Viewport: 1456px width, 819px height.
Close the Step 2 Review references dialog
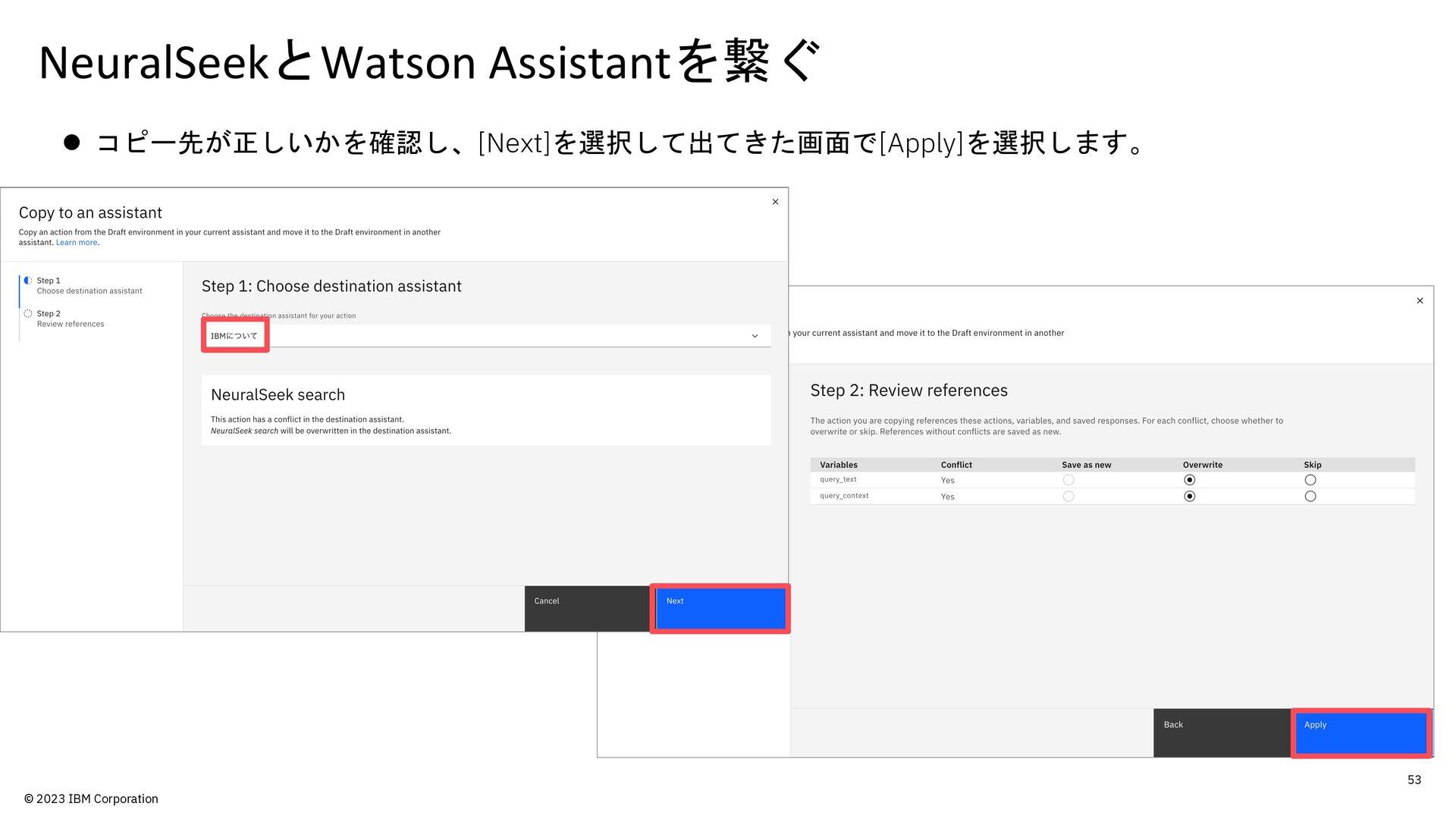[x=1420, y=301]
